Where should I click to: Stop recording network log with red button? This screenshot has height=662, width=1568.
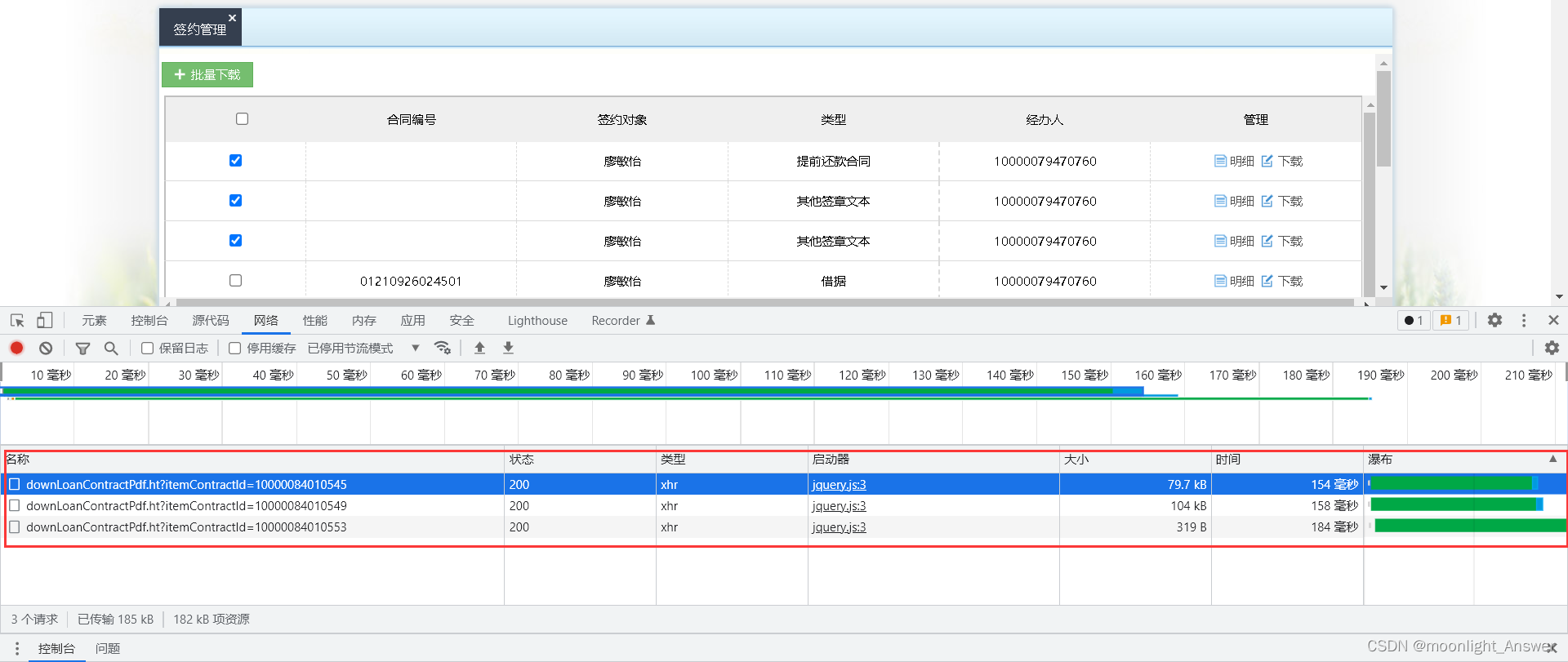click(16, 348)
